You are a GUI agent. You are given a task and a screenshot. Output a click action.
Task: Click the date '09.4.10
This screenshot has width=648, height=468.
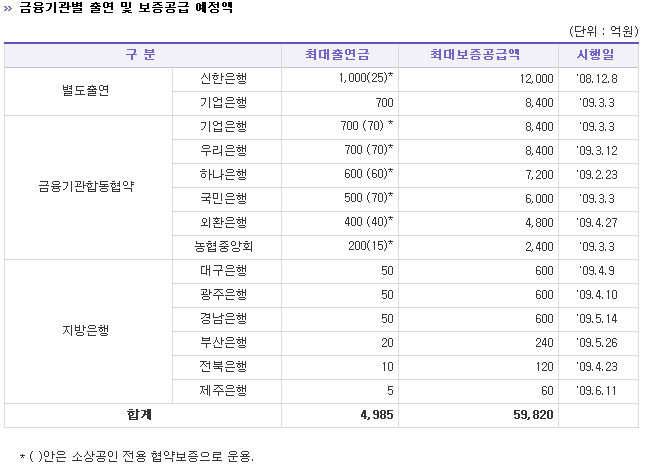pos(597,294)
